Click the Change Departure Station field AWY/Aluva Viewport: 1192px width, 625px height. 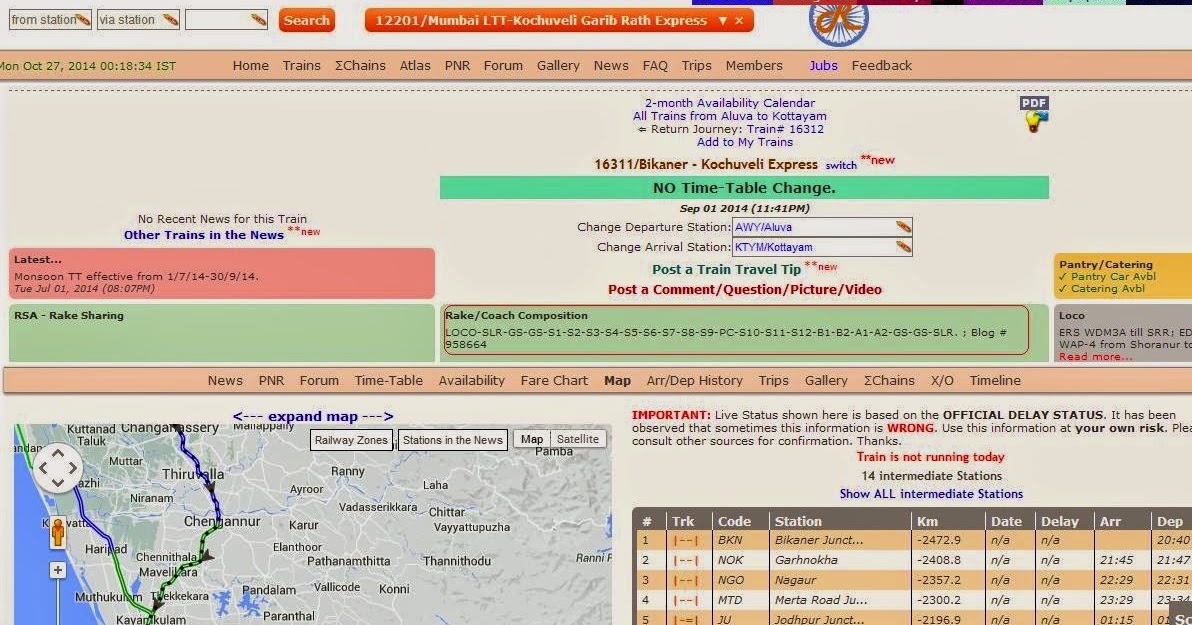(822, 227)
